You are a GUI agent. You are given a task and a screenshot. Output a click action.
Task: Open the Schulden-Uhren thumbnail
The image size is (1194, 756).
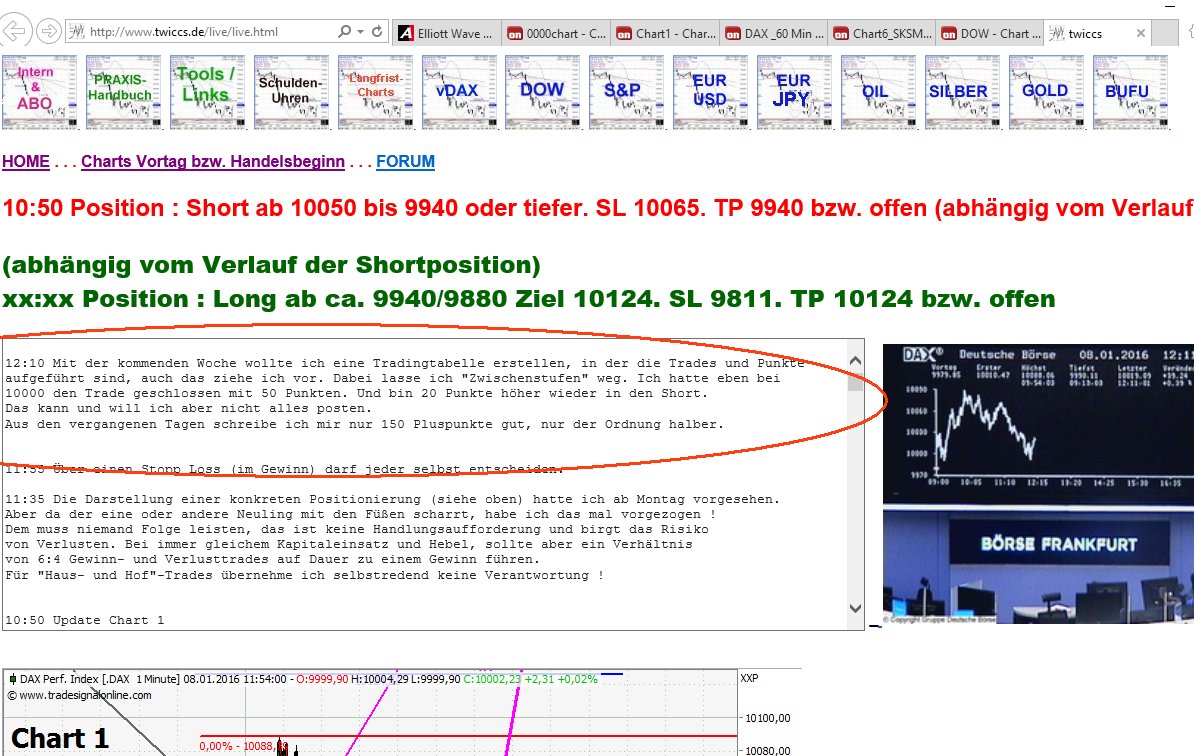point(292,92)
